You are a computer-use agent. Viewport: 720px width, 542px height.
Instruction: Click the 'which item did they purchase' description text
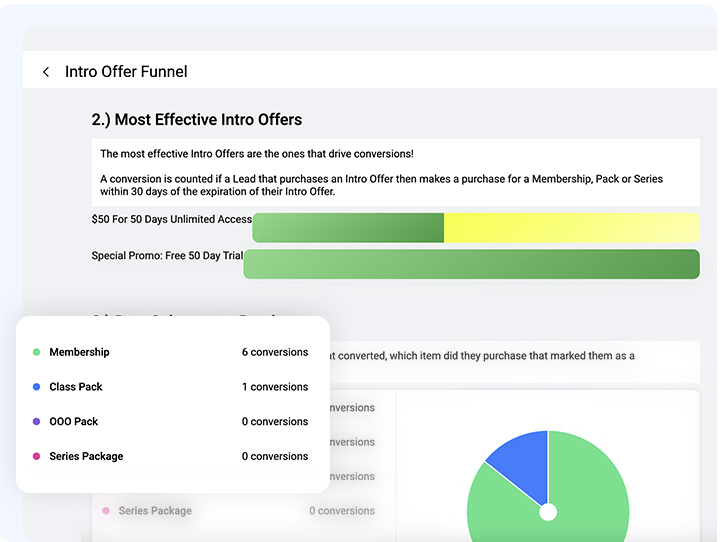coord(482,356)
